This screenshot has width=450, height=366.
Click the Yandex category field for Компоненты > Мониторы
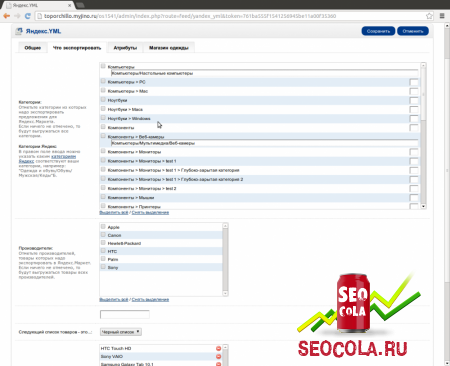414,152
